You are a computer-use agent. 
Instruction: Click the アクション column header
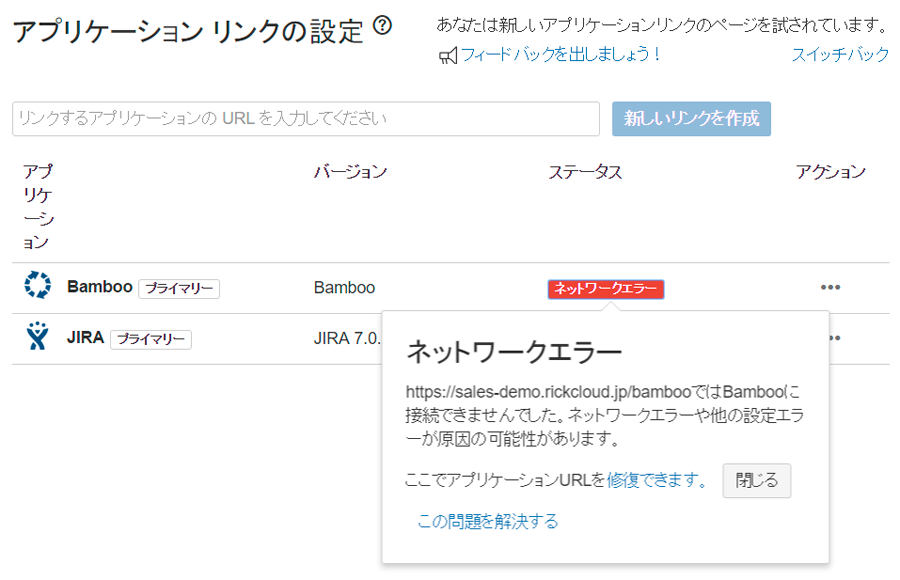click(x=831, y=171)
